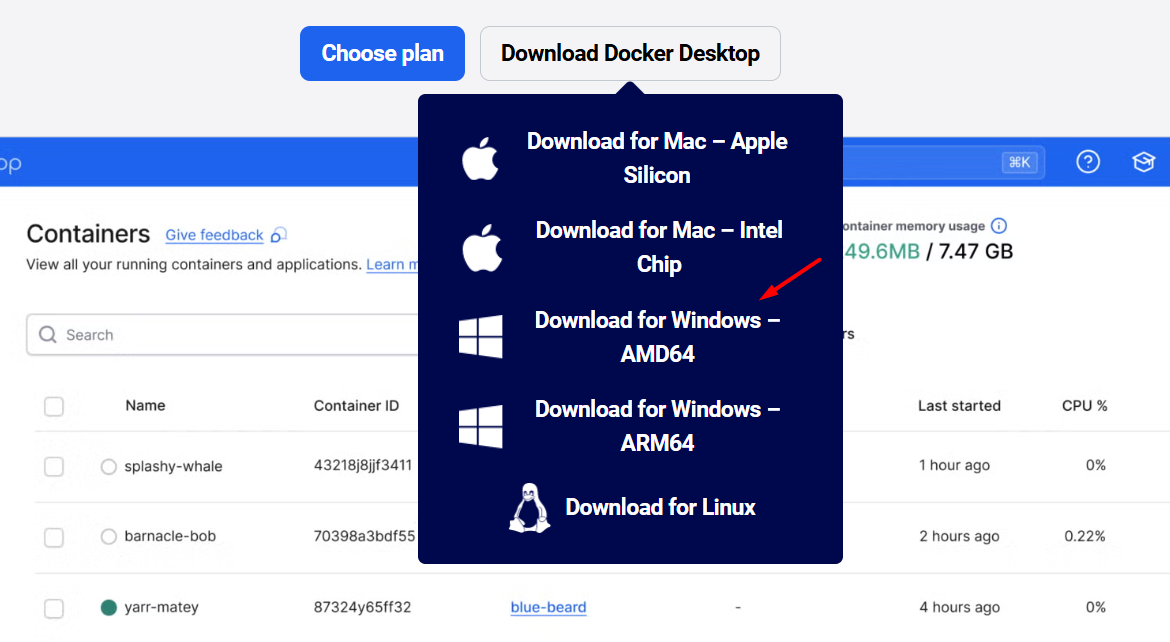Viewport: 1170px width, 642px height.
Task: Toggle the select-all checkbox in table header
Action: [x=54, y=406]
